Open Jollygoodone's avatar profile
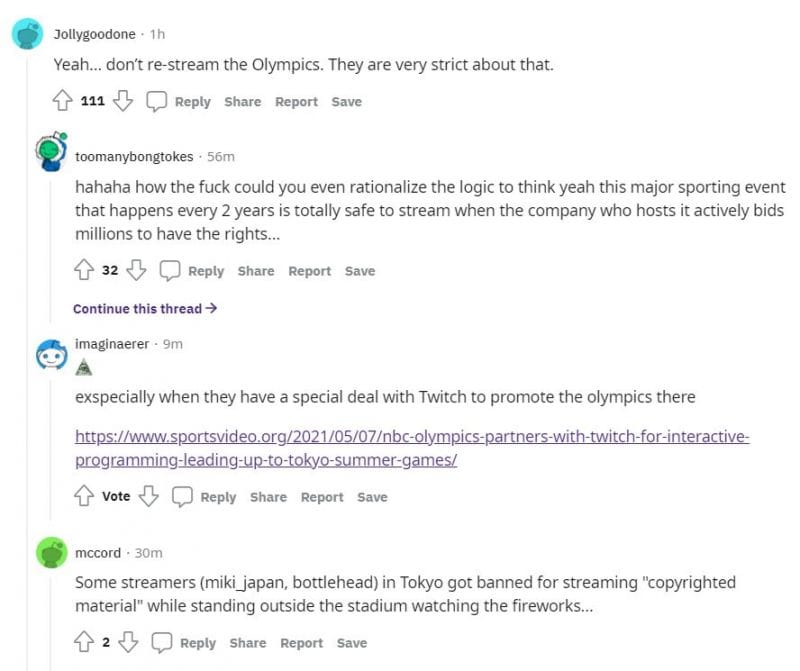800x671 pixels. pyautogui.click(x=27, y=35)
